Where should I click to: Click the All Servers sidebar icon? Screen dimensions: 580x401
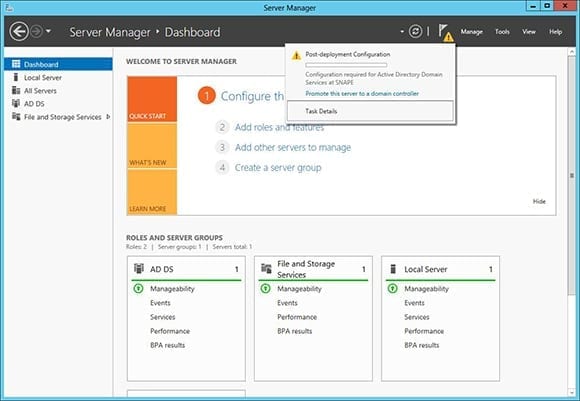pyautogui.click(x=16, y=90)
